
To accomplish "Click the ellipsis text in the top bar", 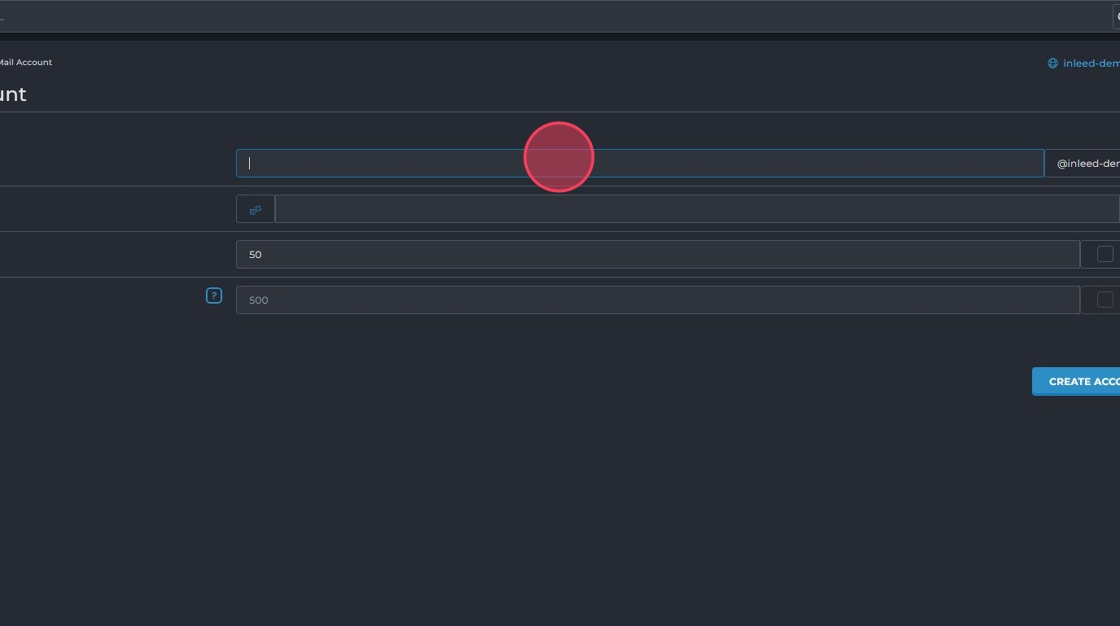I will 2,18.
